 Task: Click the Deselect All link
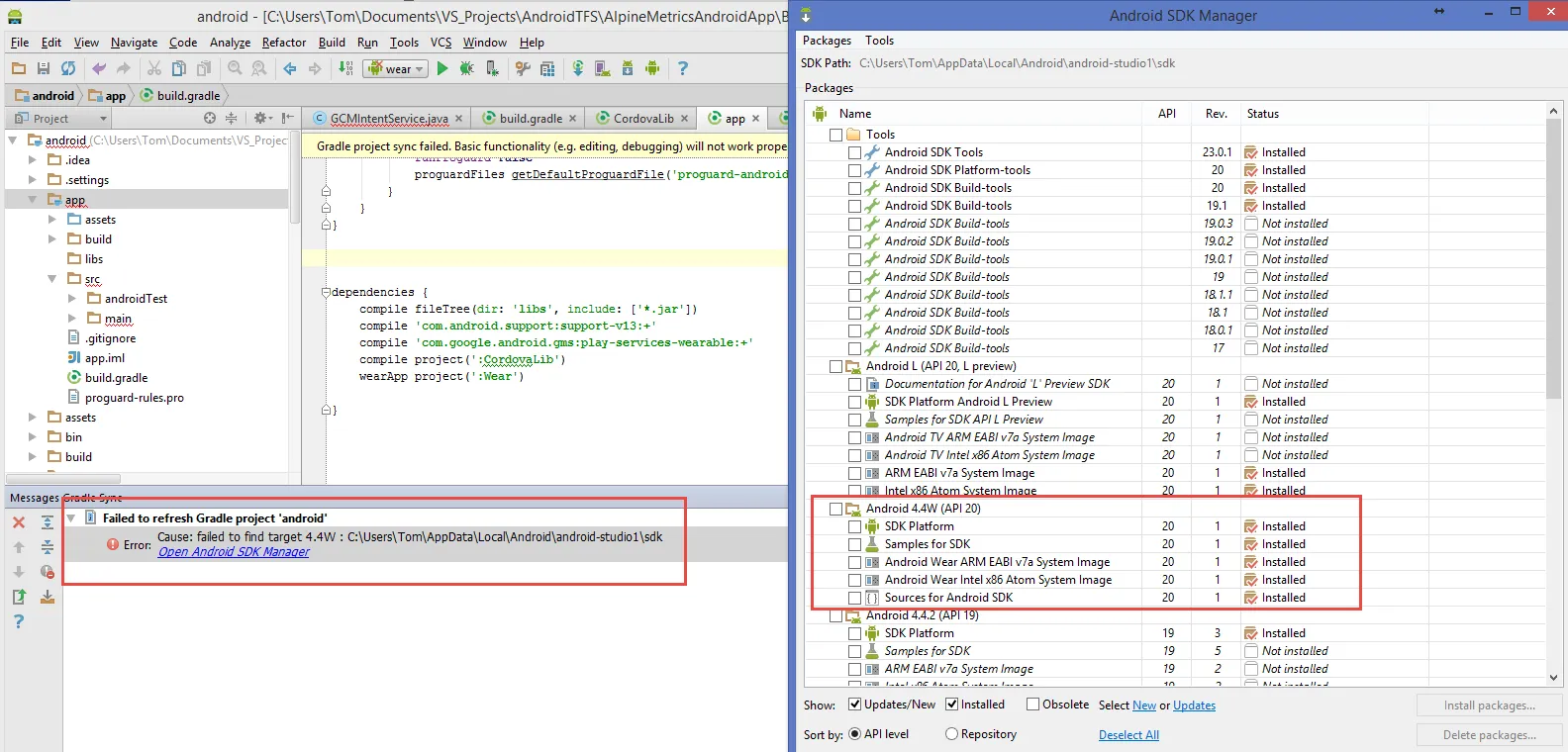pyautogui.click(x=1128, y=735)
